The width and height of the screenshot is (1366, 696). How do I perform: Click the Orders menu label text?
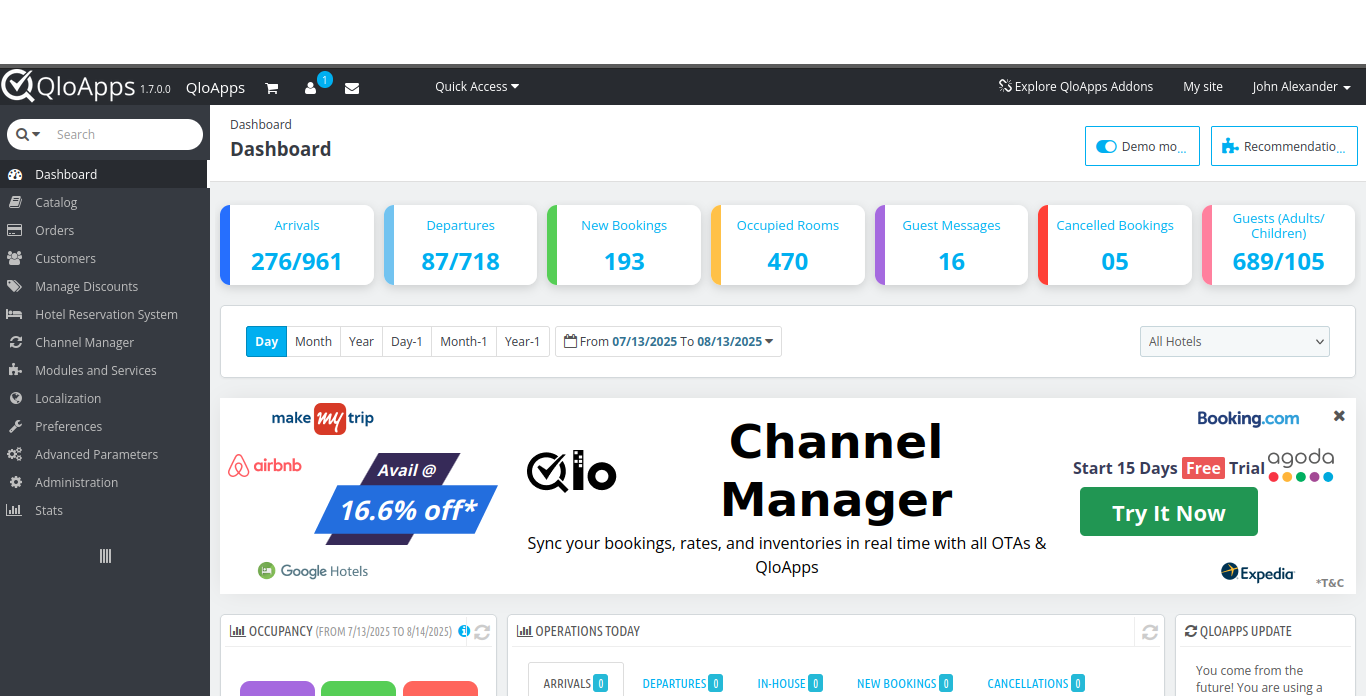(x=55, y=230)
